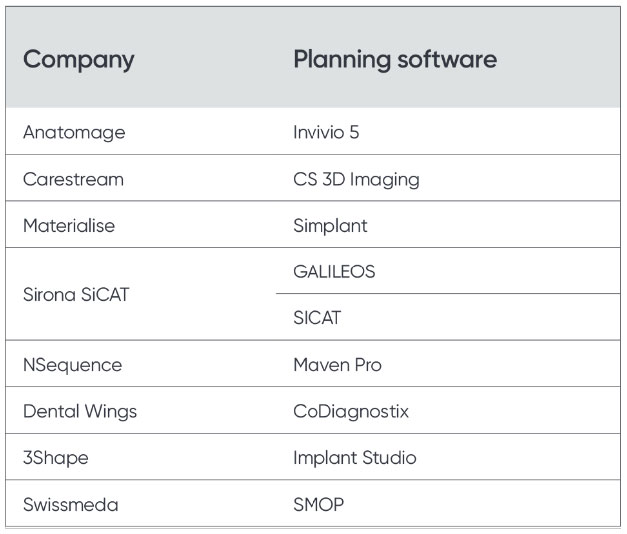Select the Swissmeda company cell
Viewport: 627px width, 534px height.
pyautogui.click(x=70, y=505)
